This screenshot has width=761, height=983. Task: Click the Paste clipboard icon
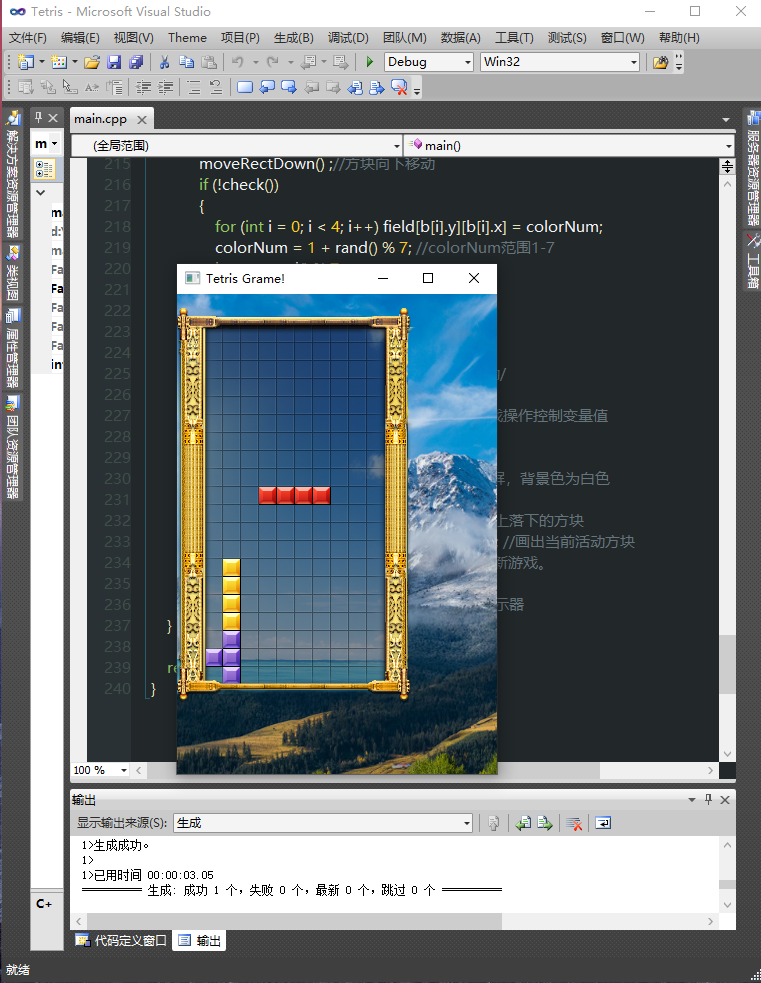click(209, 62)
